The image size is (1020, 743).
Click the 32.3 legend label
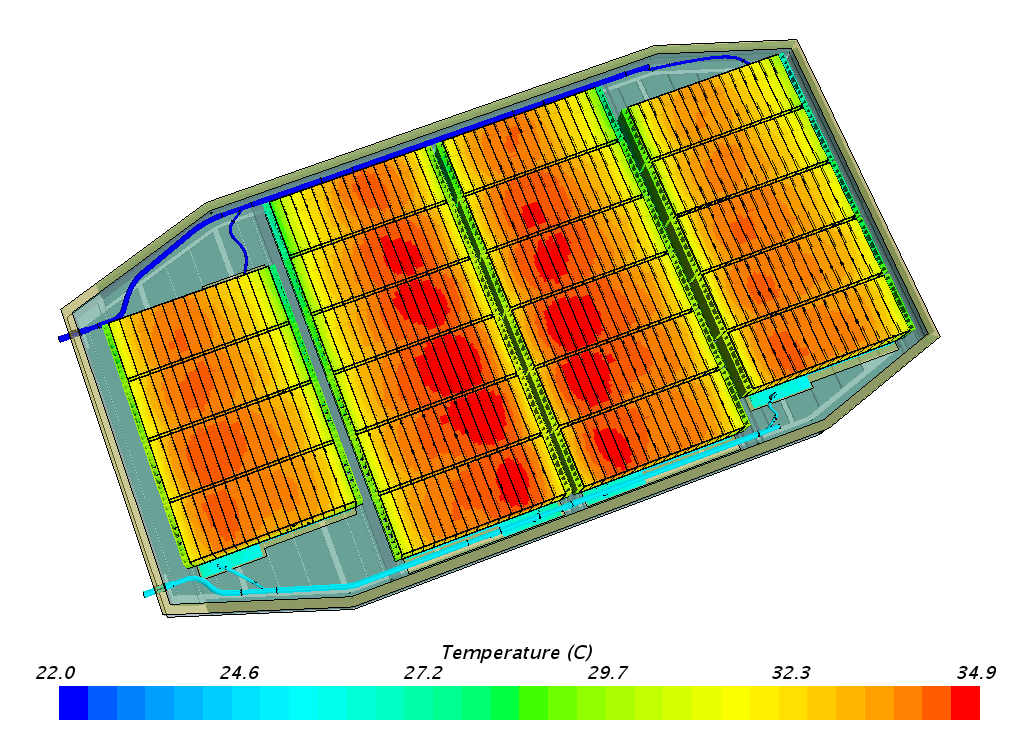click(791, 673)
